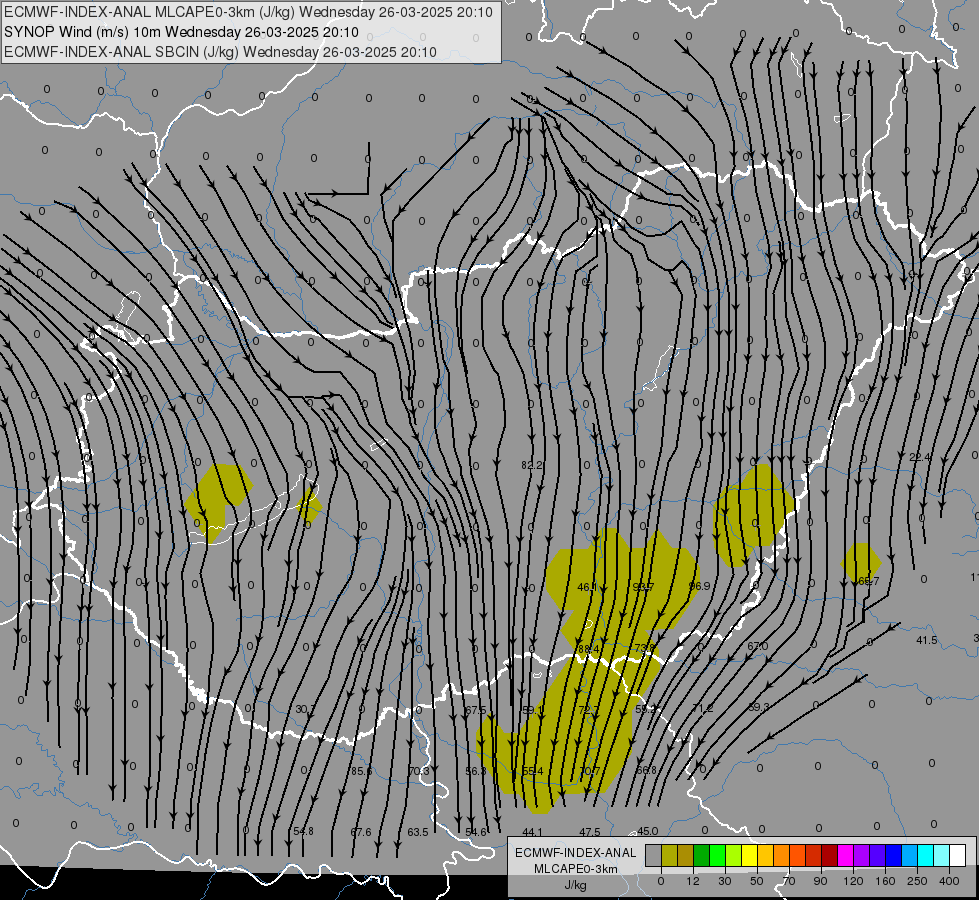The width and height of the screenshot is (979, 900).
Task: Click the 67.6 value on the map
Action: [x=361, y=832]
